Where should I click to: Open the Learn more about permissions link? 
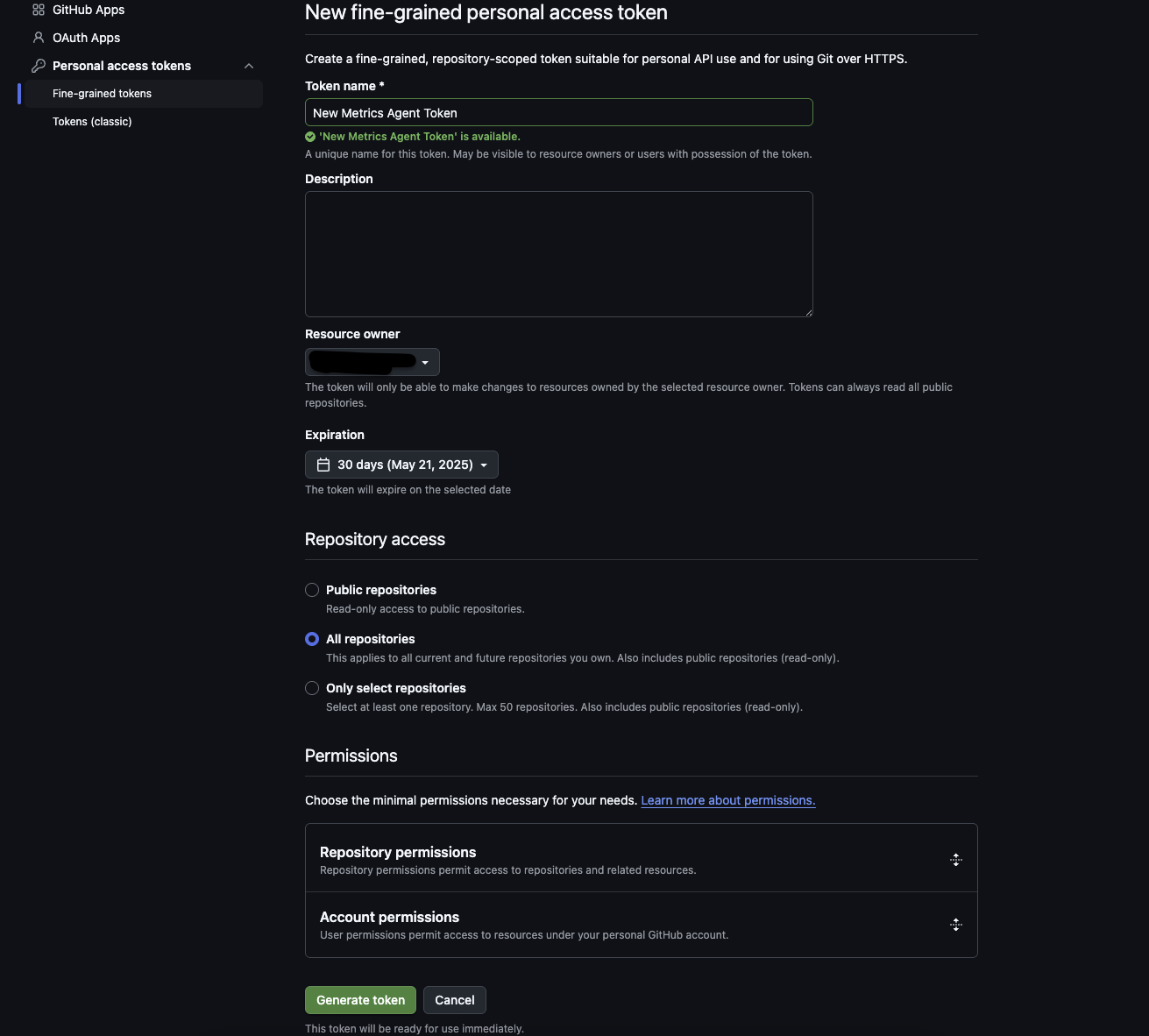click(x=728, y=800)
